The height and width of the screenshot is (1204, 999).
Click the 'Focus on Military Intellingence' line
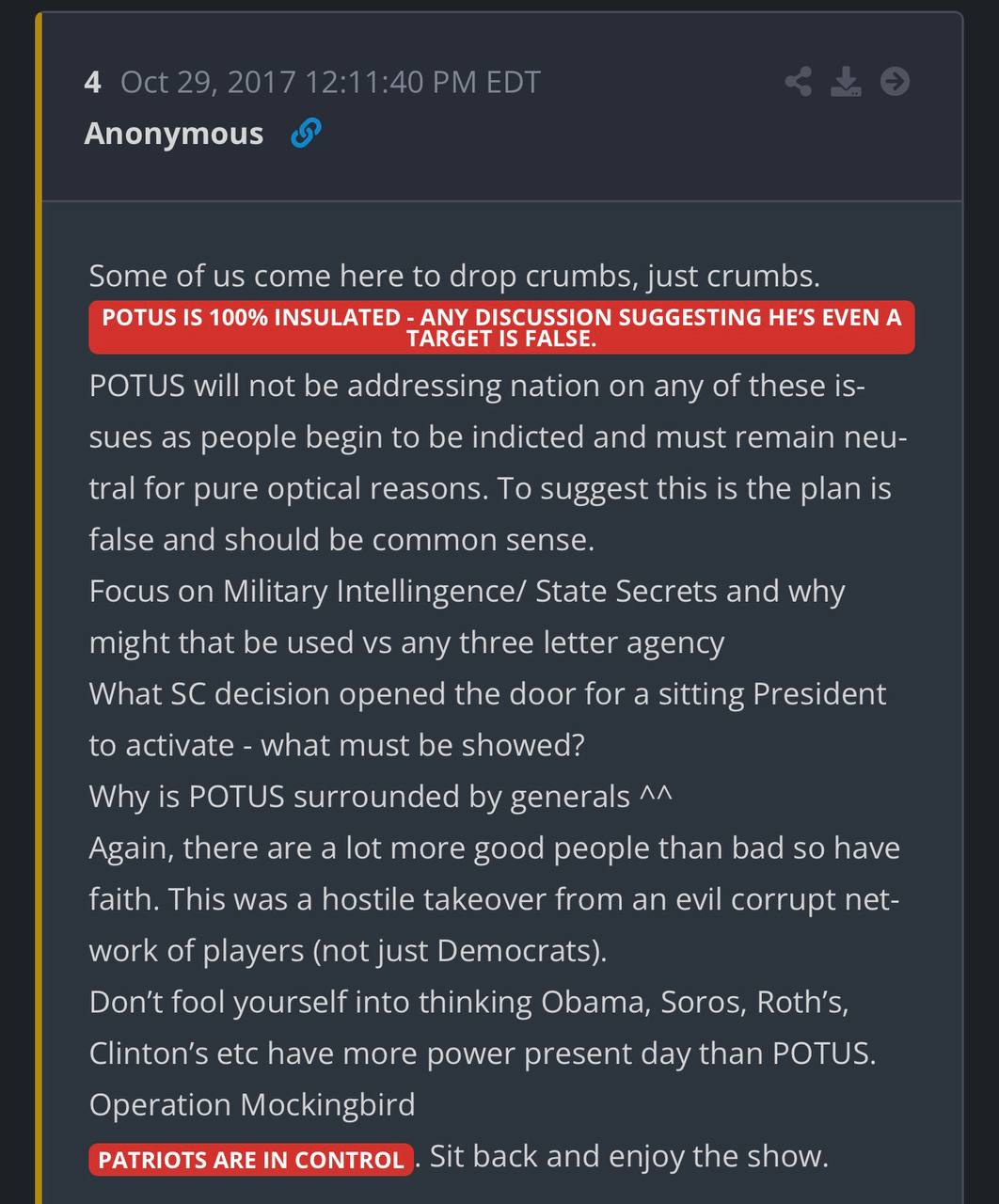[467, 592]
